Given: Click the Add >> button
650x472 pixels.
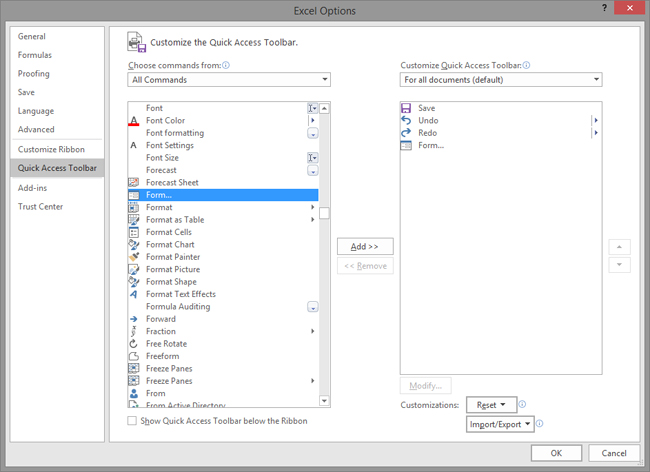Looking at the screenshot, I should coord(365,246).
